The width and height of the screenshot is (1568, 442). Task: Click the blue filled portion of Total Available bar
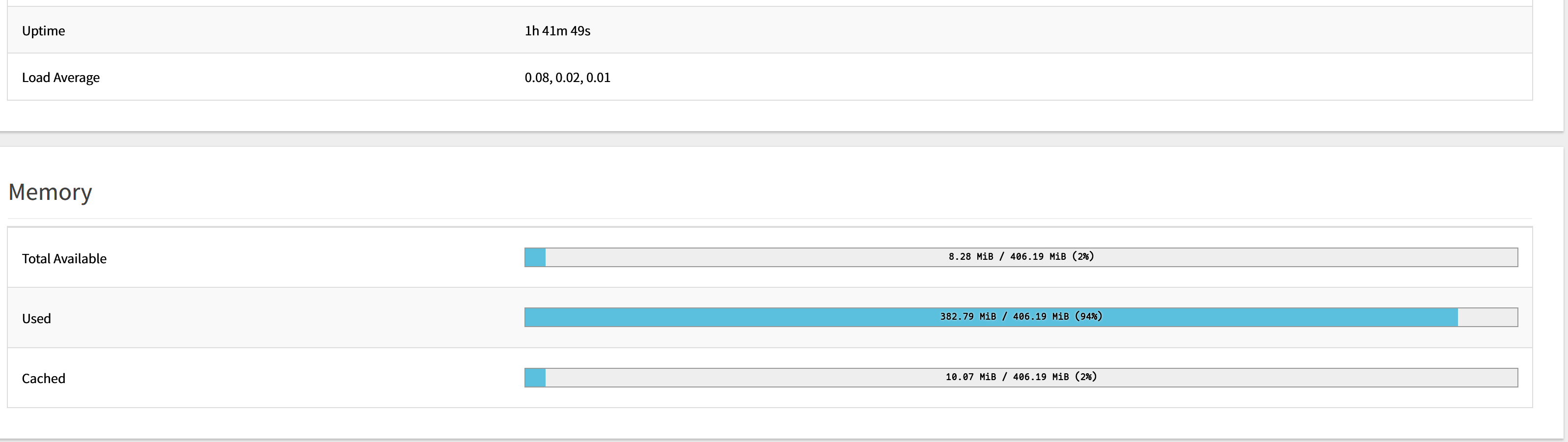point(535,257)
